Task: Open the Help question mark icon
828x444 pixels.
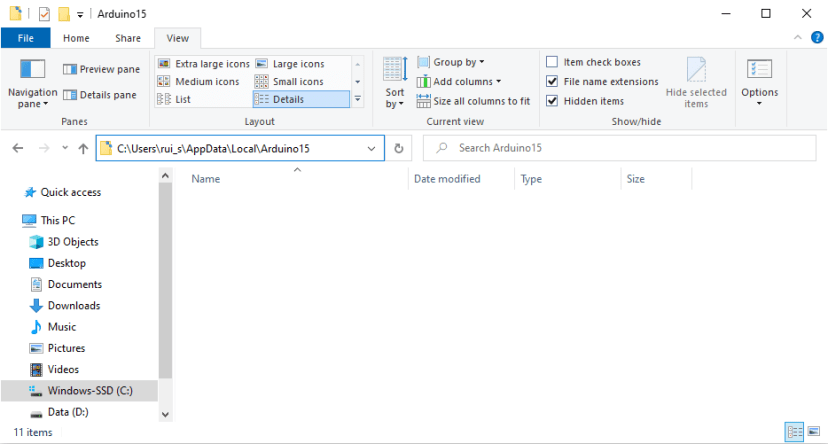Action: (816, 38)
